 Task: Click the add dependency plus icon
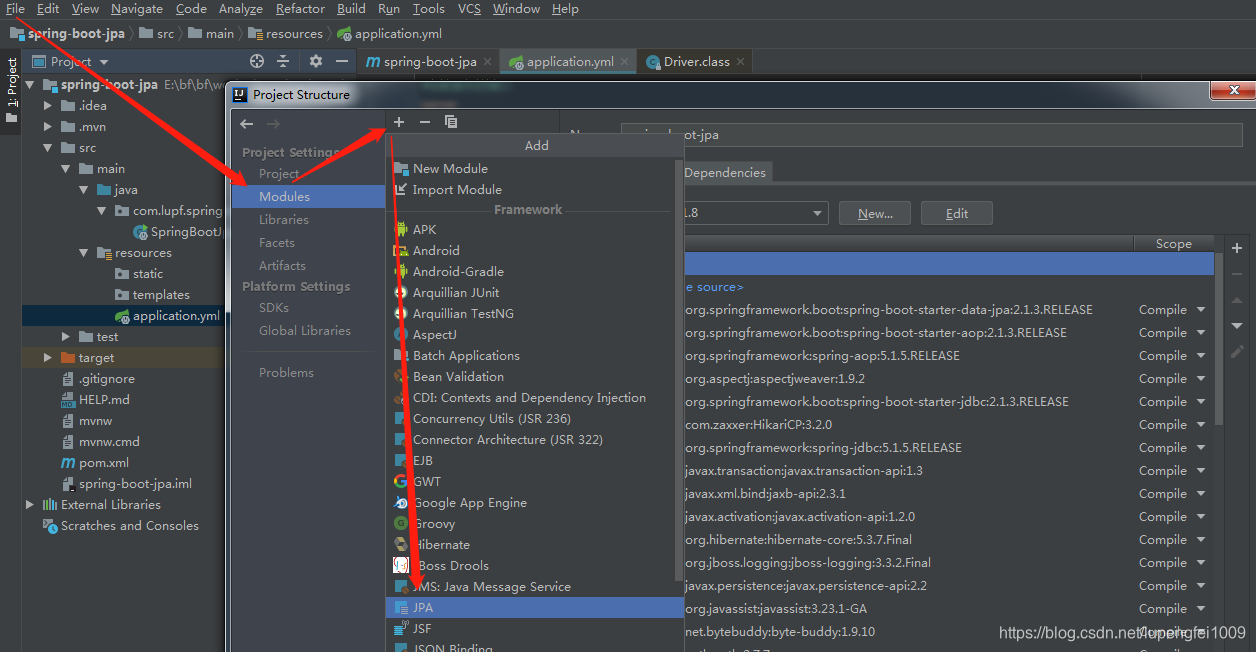coord(1237,248)
